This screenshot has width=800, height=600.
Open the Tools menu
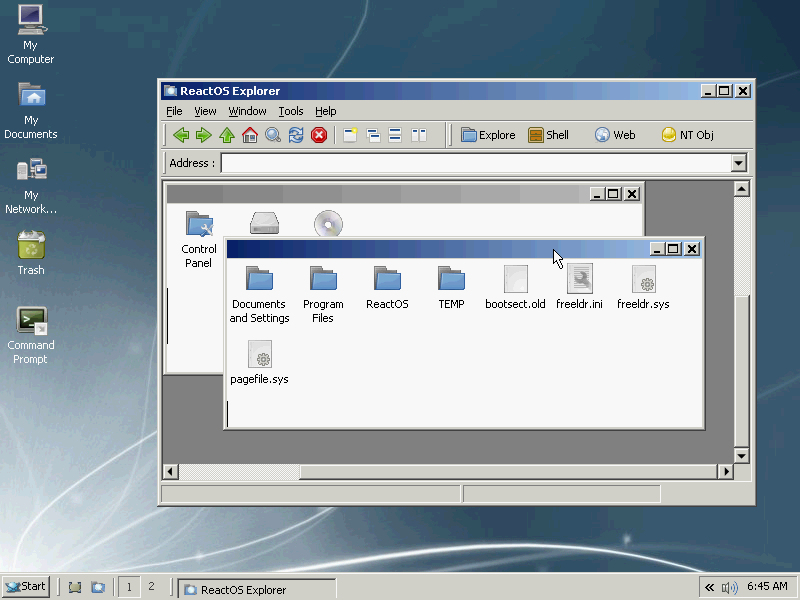(x=291, y=111)
